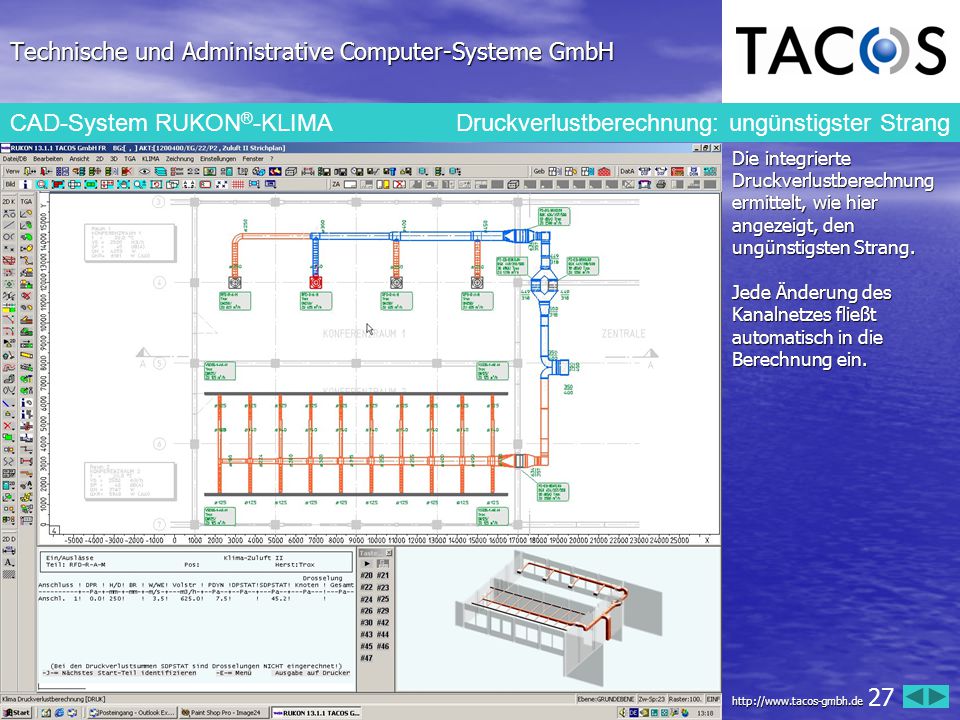The width and height of the screenshot is (960, 720).
Task: Click the Ebene:GRUNDEBENE status field
Action: pyautogui.click(x=606, y=699)
